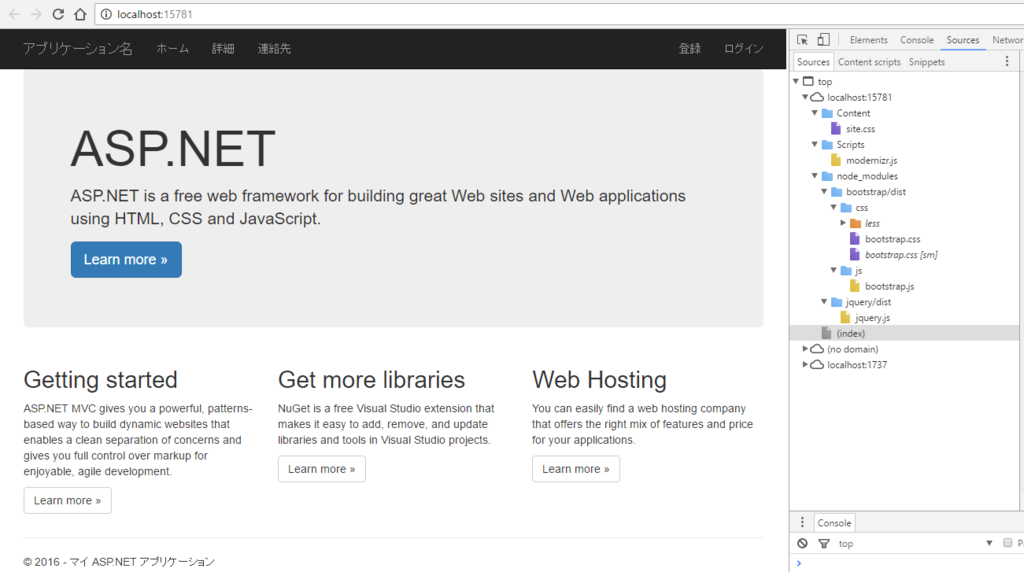Image resolution: width=1024 pixels, height=572 pixels.
Task: Collapse the bootstrap/dist folder
Action: (824, 192)
